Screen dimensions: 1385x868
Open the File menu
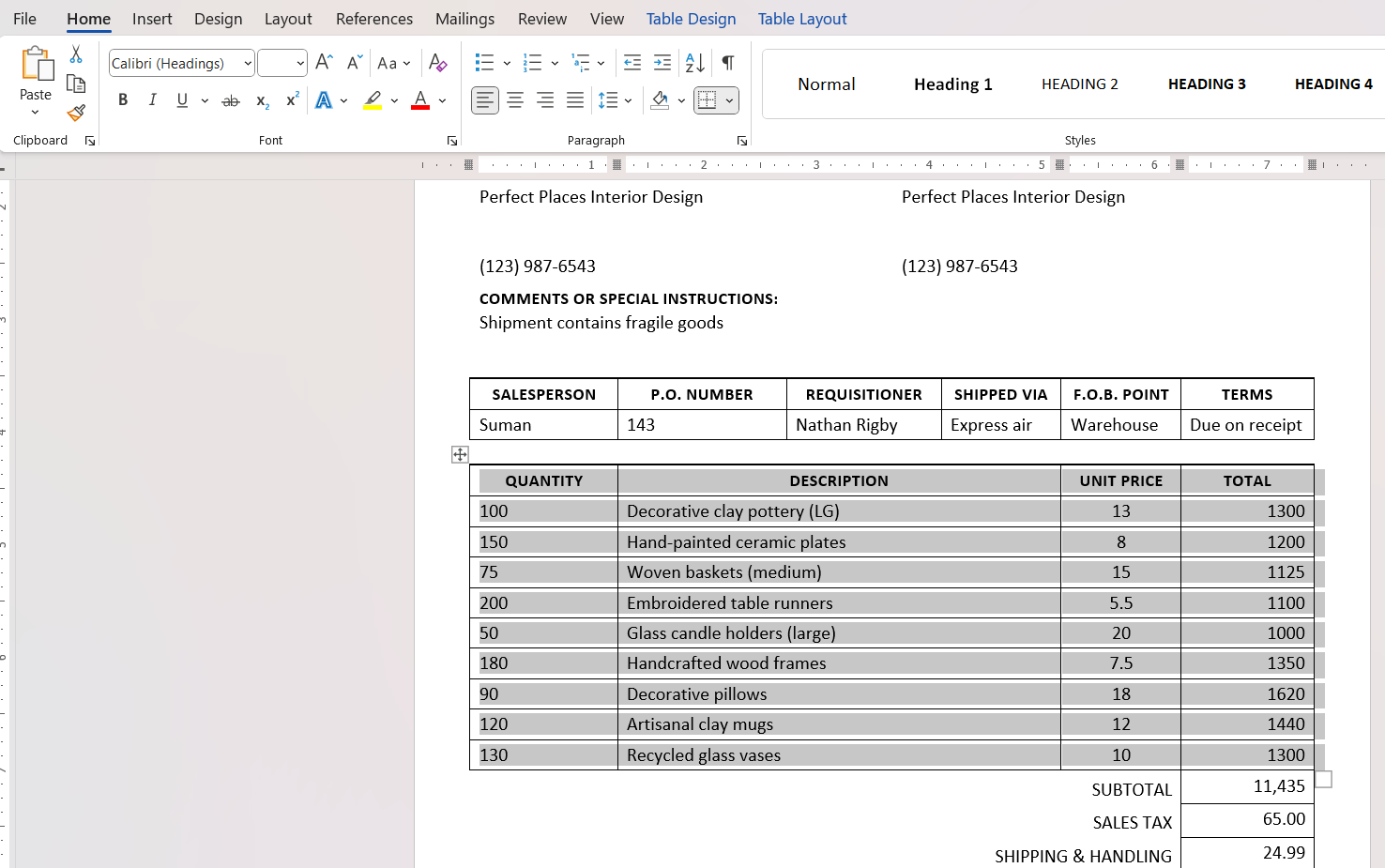click(25, 19)
